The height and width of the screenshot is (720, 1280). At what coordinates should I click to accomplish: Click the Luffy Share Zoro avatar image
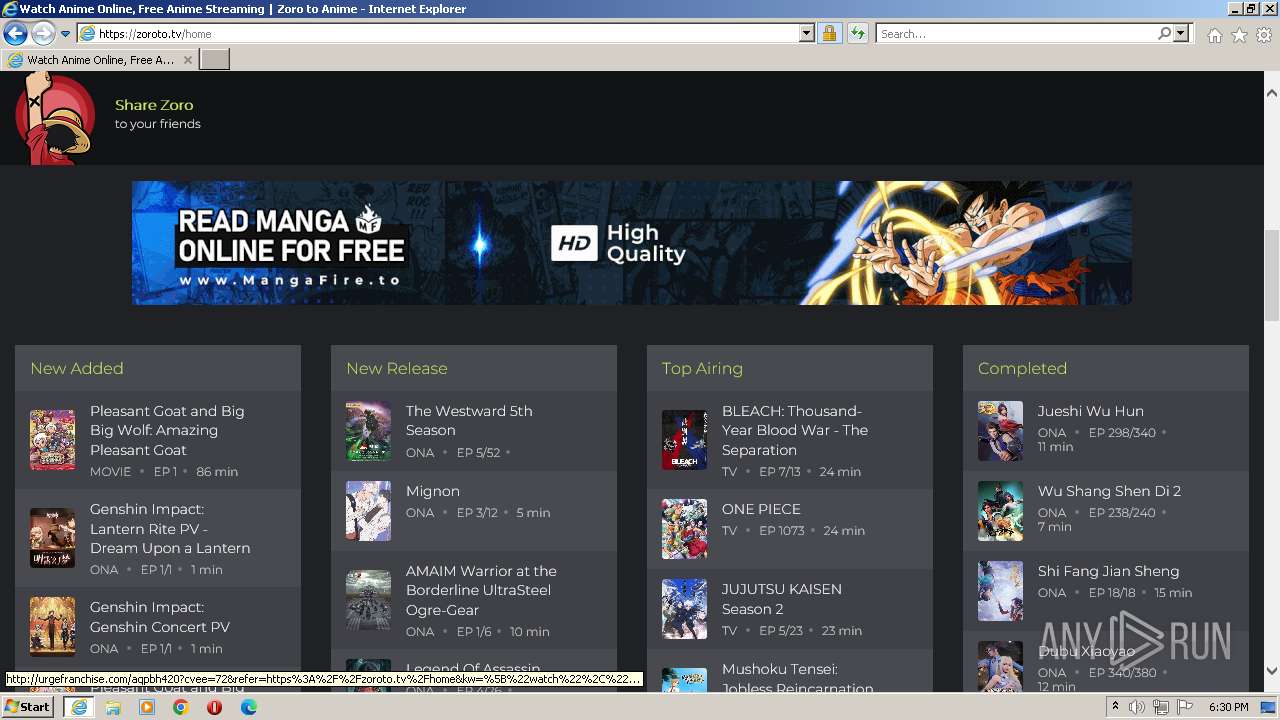pyautogui.click(x=55, y=118)
